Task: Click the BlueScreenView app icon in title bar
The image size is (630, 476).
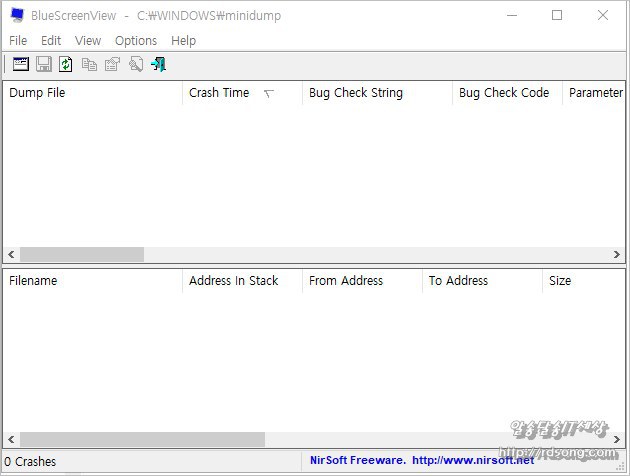Action: (x=17, y=15)
